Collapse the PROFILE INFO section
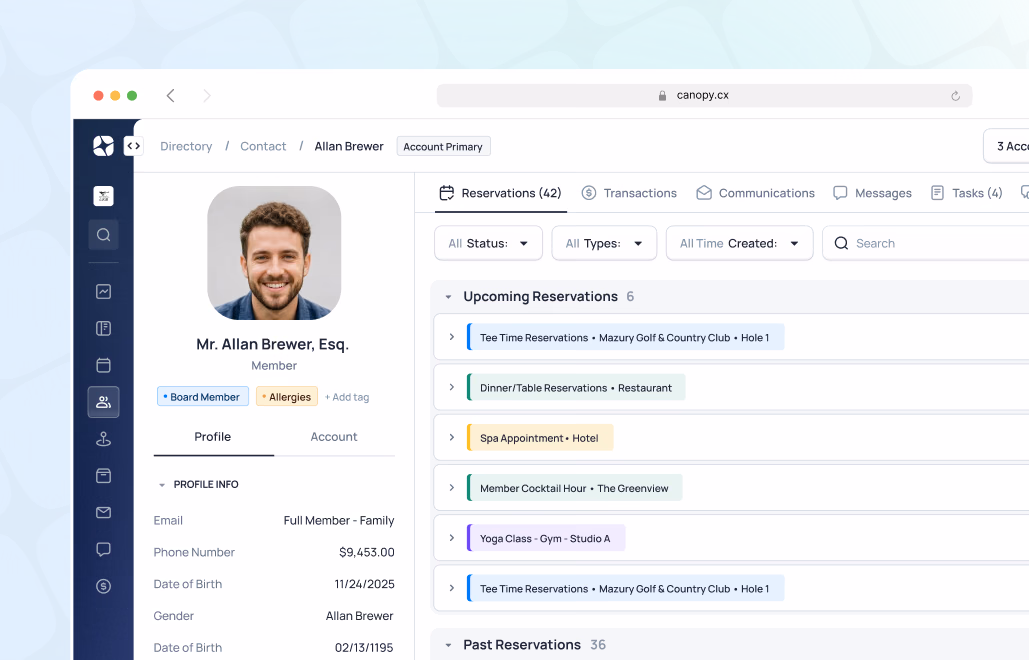Screen dimensions: 1029x660 click(x=161, y=485)
